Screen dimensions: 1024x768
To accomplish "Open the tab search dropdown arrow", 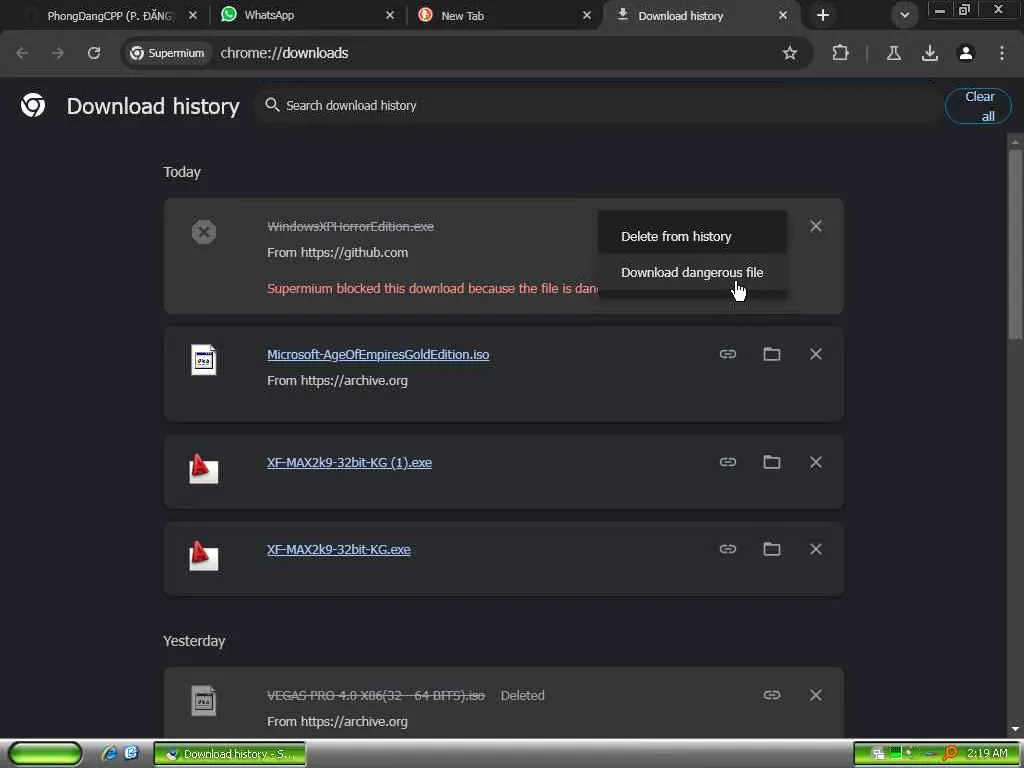I will tap(904, 15).
